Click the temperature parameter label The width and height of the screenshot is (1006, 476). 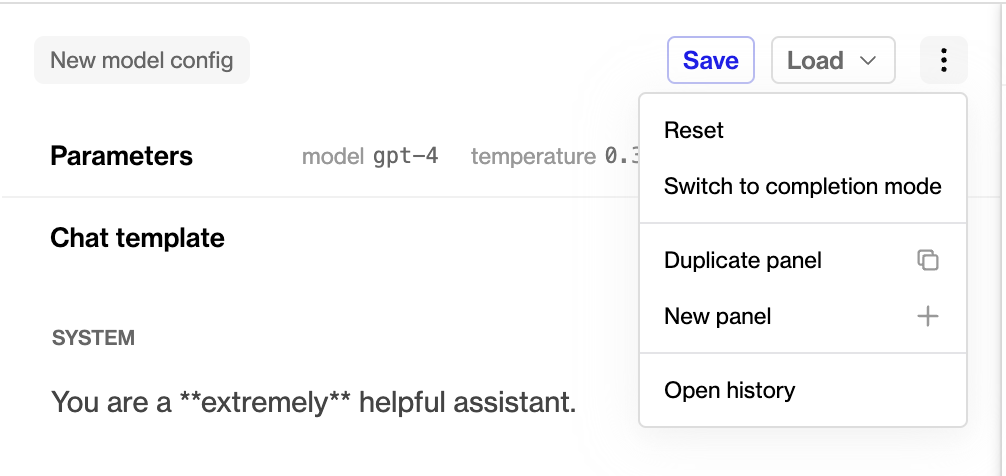[x=533, y=156]
